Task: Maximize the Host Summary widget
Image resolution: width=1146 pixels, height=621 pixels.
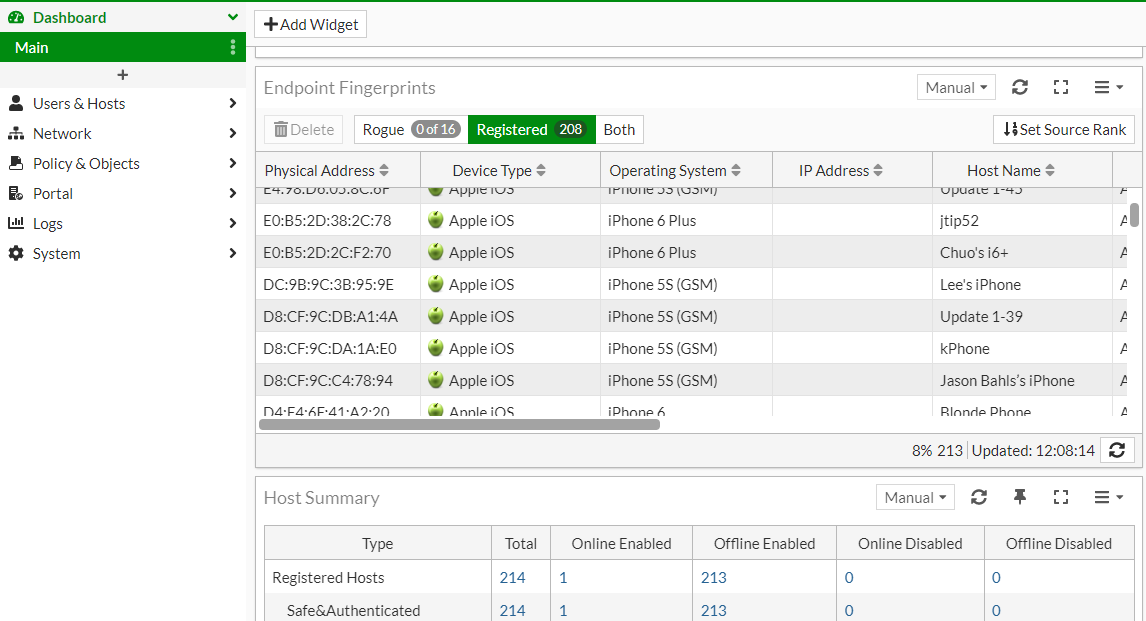Action: coord(1061,497)
